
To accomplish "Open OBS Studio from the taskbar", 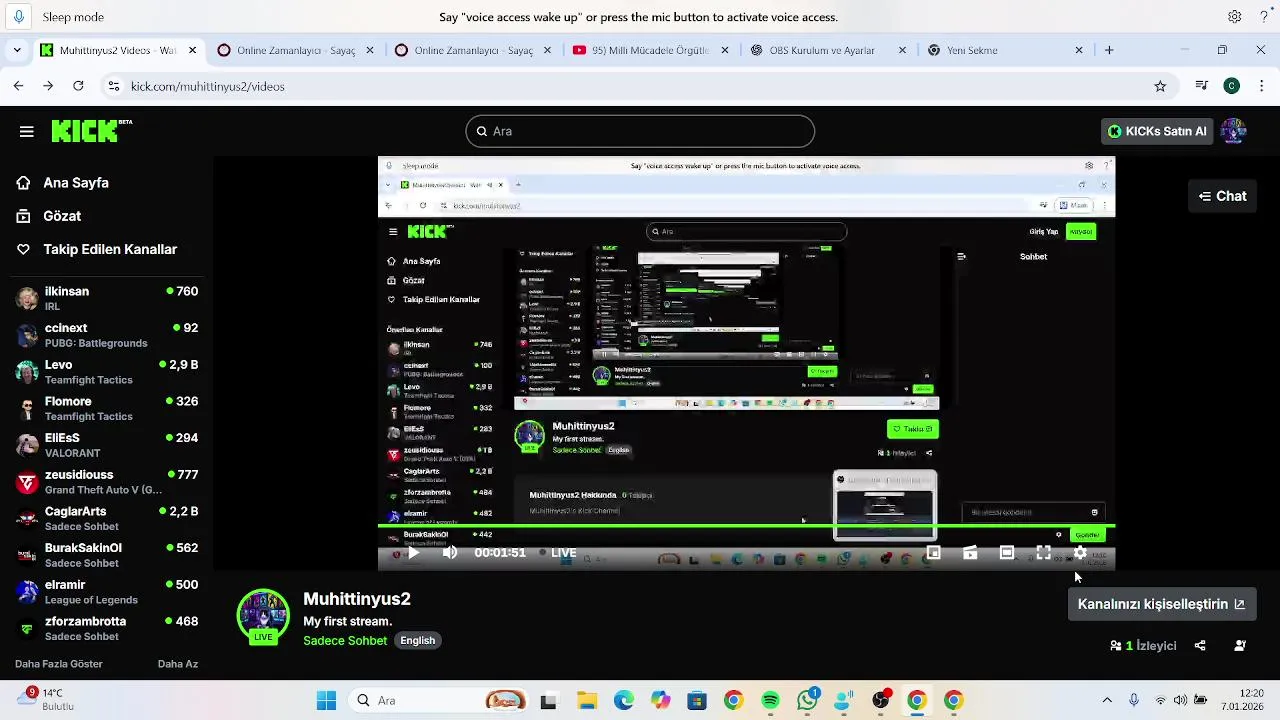I will [x=880, y=700].
